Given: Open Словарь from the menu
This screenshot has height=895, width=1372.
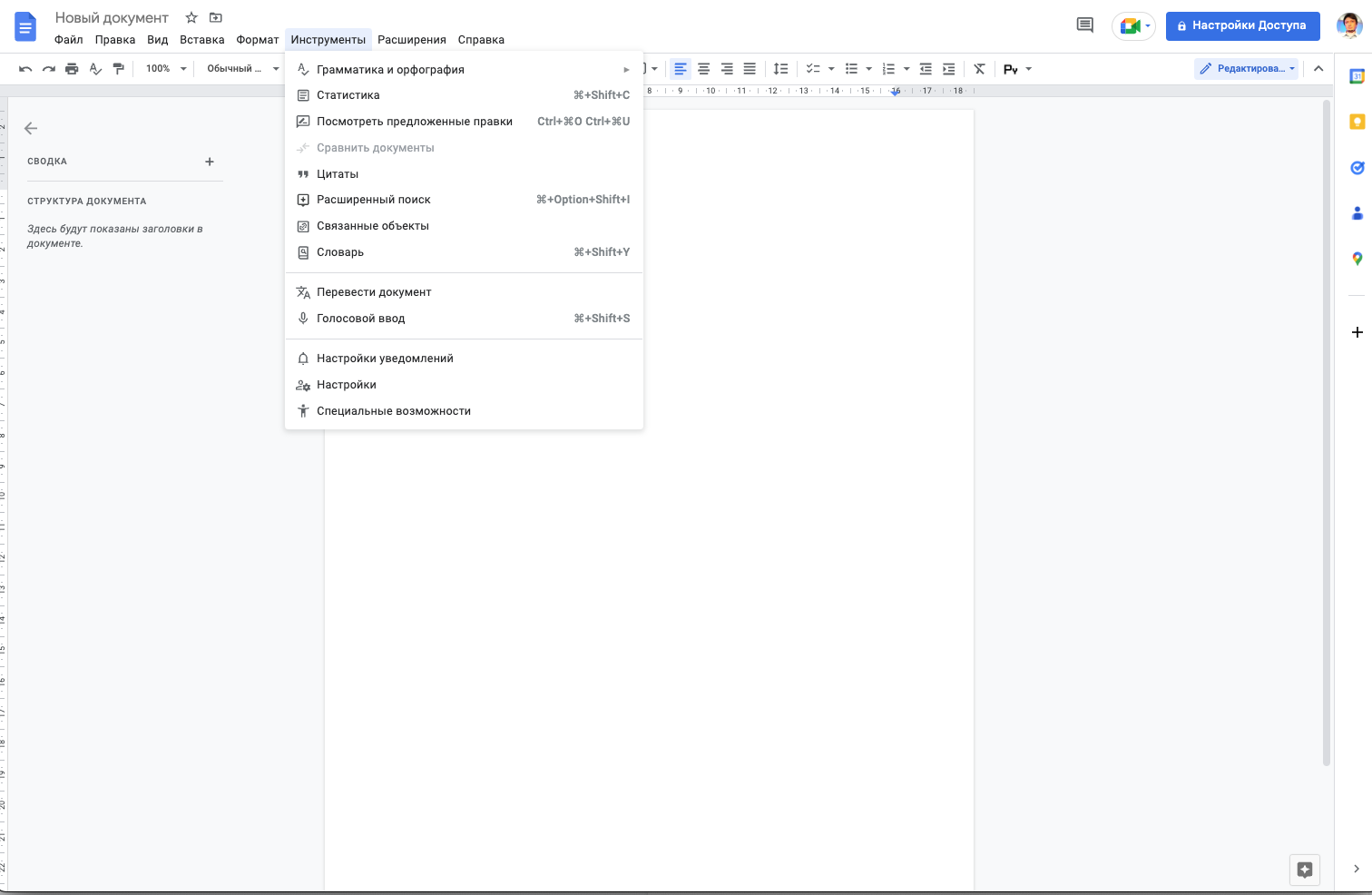Looking at the screenshot, I should pyautogui.click(x=464, y=252).
